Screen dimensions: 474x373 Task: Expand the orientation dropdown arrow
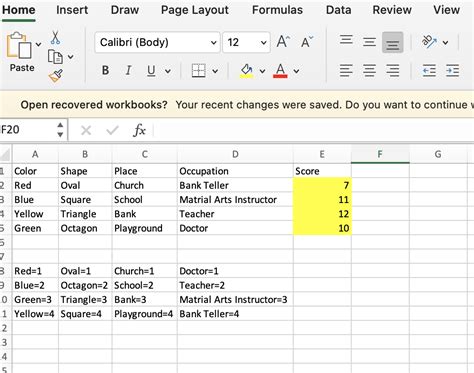pyautogui.click(x=445, y=43)
